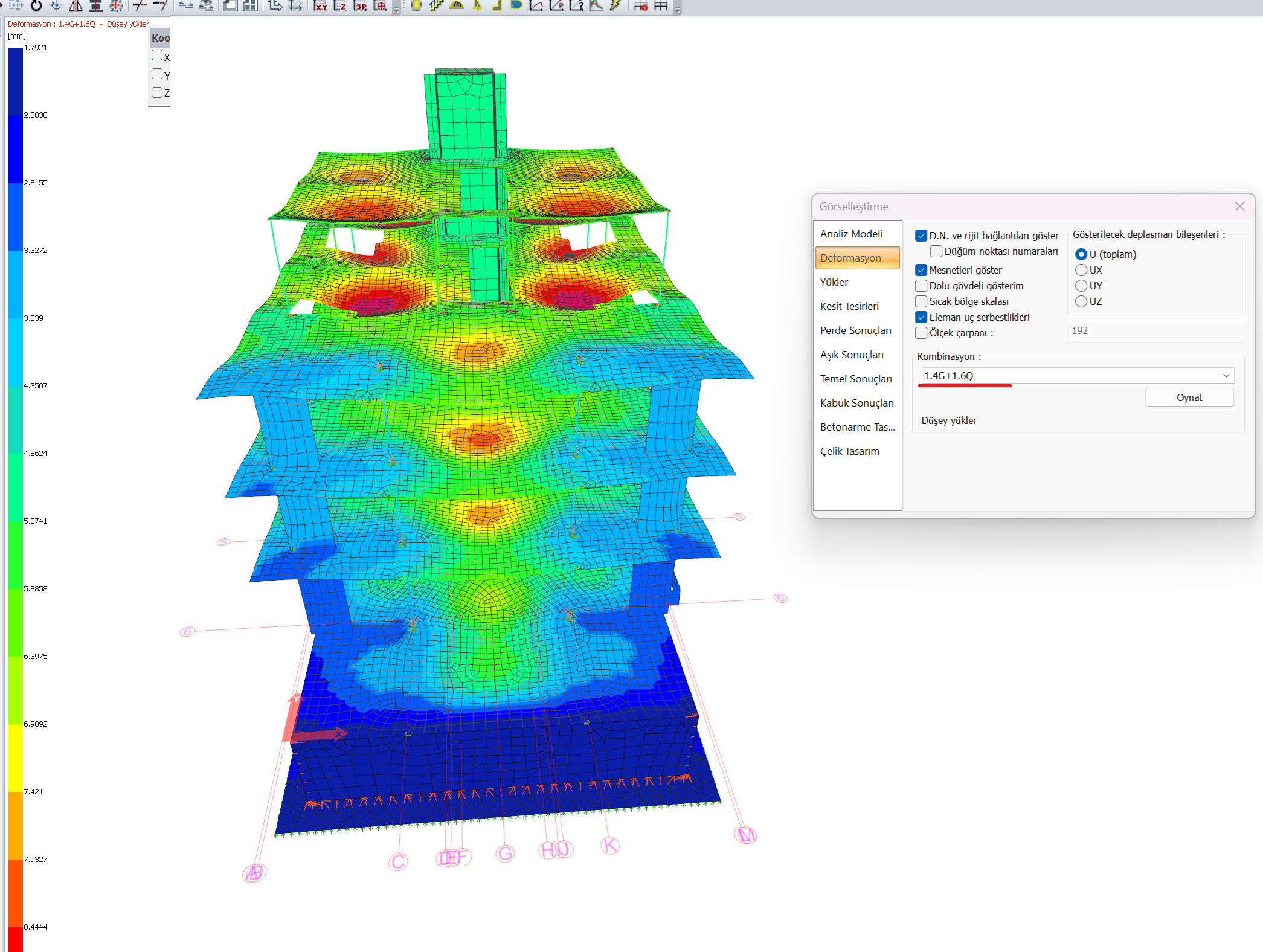Click the Ölçek çarpanı value field 192
The width and height of the screenshot is (1263, 952).
(x=1155, y=331)
